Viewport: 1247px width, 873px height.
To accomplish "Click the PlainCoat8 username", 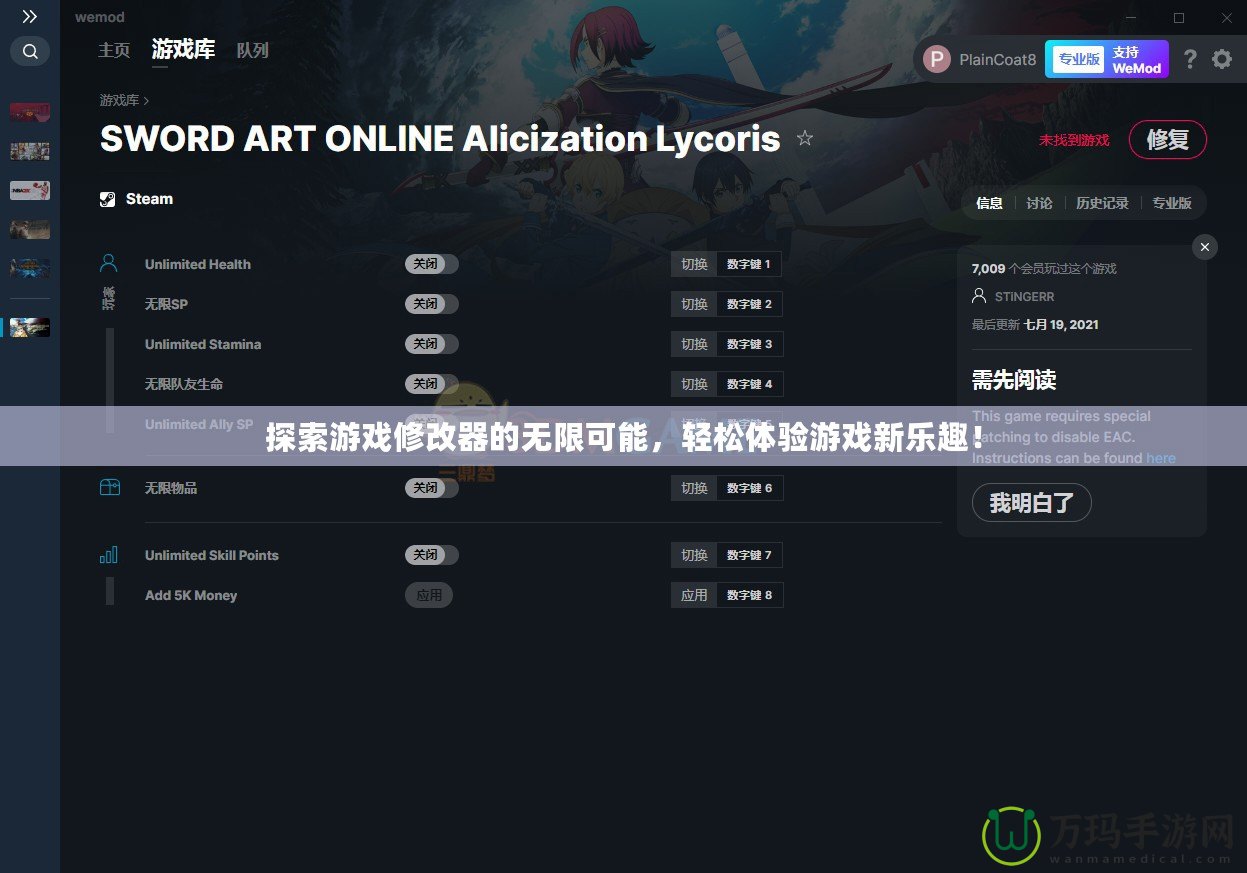I will tap(997, 59).
